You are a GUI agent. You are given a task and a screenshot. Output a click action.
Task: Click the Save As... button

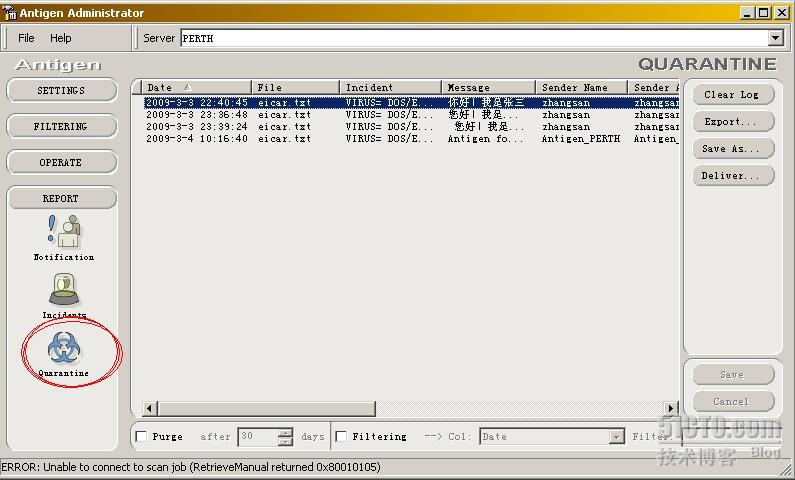coord(733,149)
